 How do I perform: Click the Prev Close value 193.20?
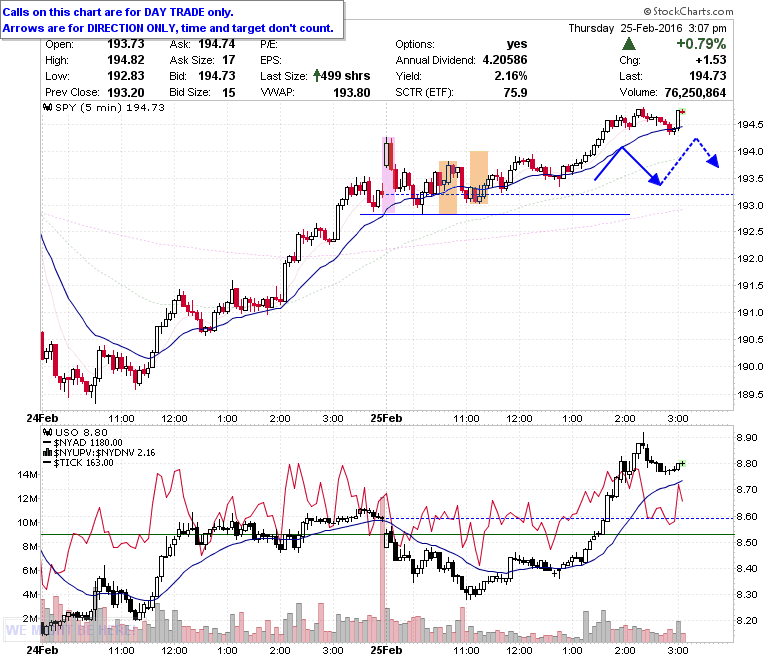point(126,92)
